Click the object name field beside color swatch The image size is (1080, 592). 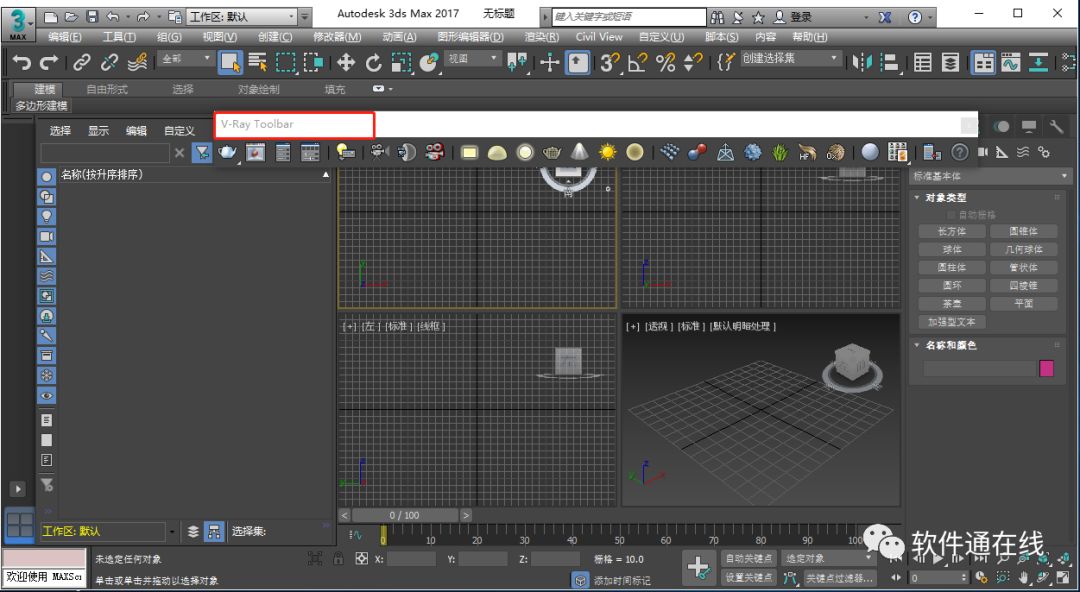point(979,368)
